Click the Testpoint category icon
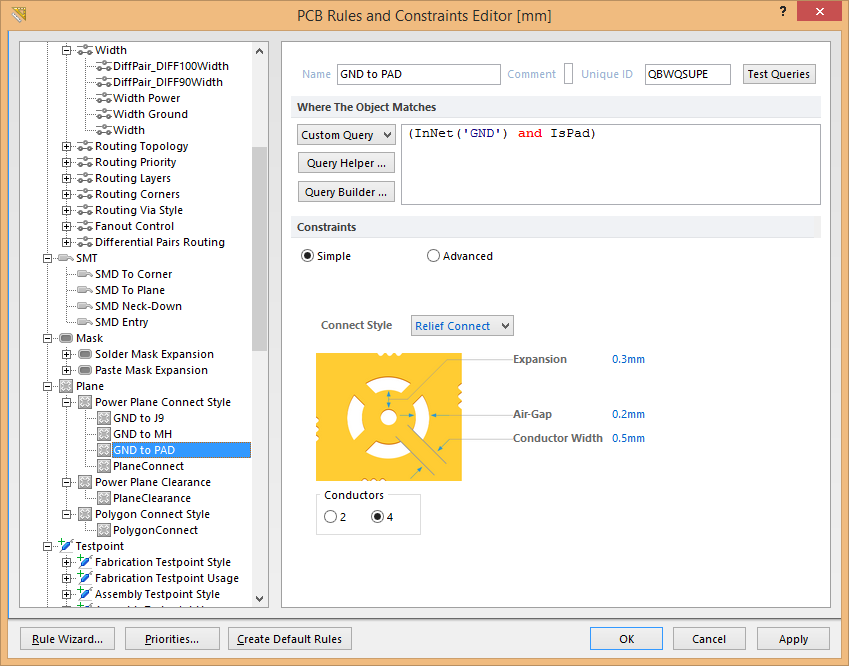The width and height of the screenshot is (849, 666). pyautogui.click(x=66, y=545)
